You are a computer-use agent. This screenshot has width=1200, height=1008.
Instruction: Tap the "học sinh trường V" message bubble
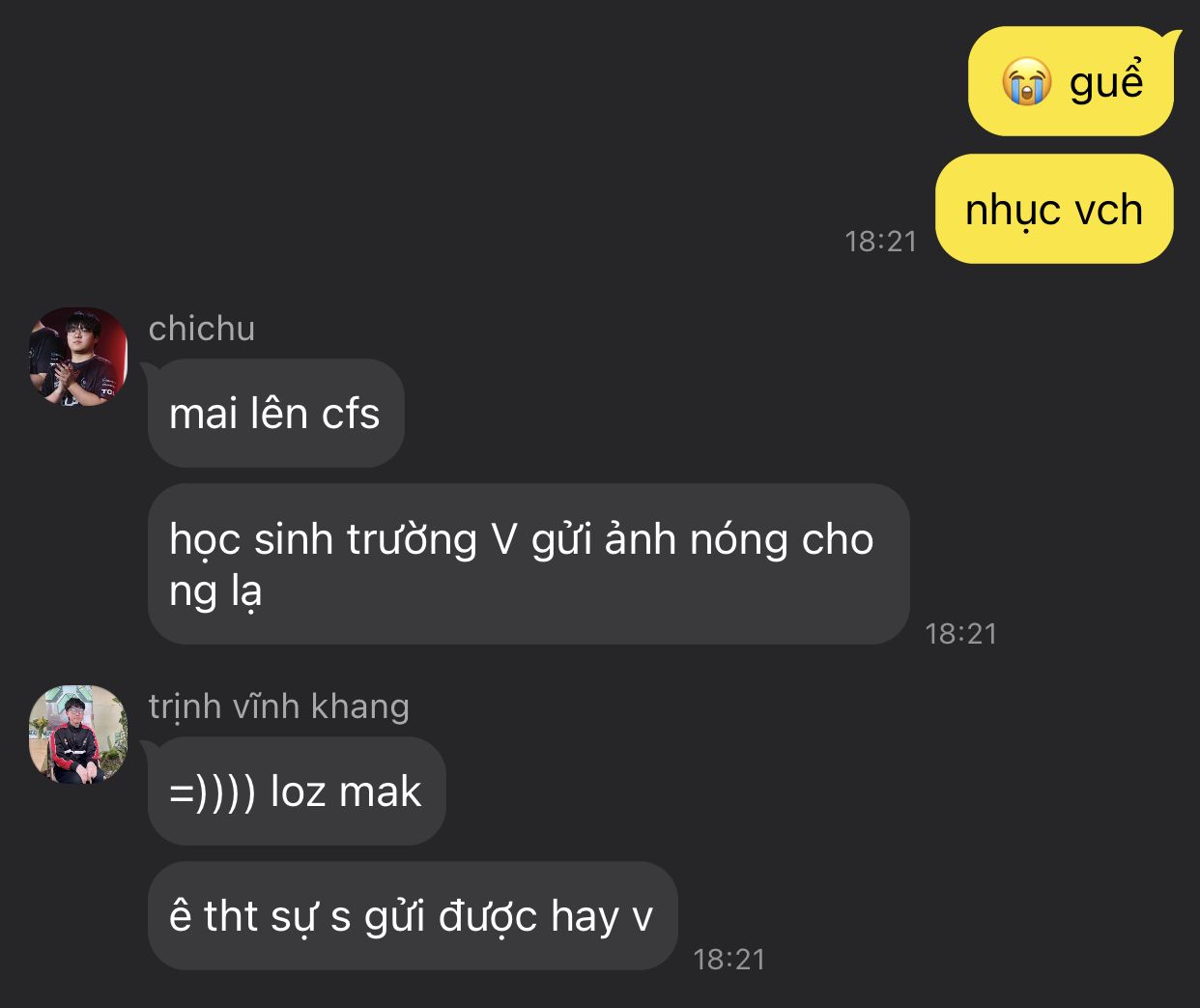tap(529, 564)
